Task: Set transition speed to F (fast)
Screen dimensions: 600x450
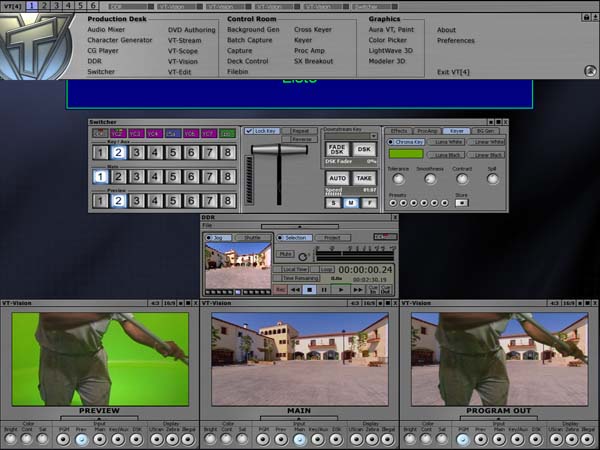Action: click(x=369, y=203)
